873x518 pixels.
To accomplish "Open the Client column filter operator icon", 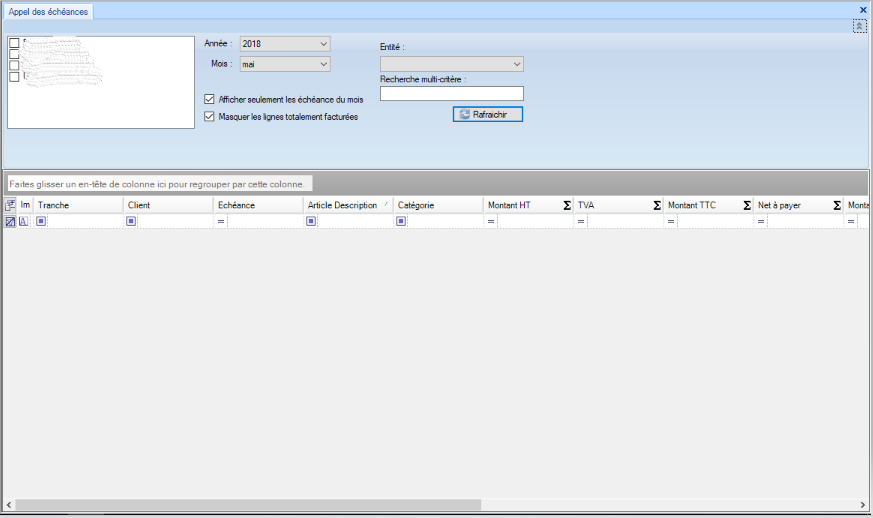I will [x=131, y=222].
